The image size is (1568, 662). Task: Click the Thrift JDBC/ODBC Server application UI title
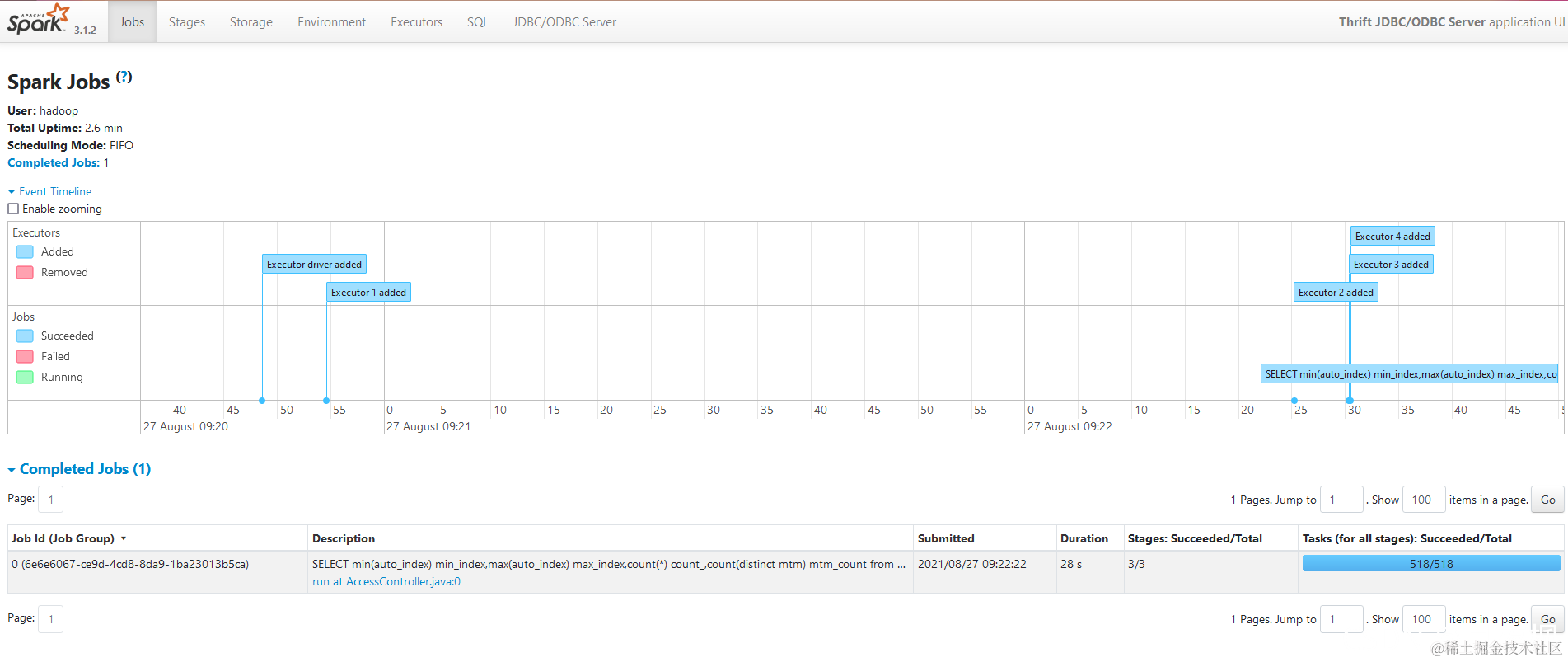pos(1452,22)
